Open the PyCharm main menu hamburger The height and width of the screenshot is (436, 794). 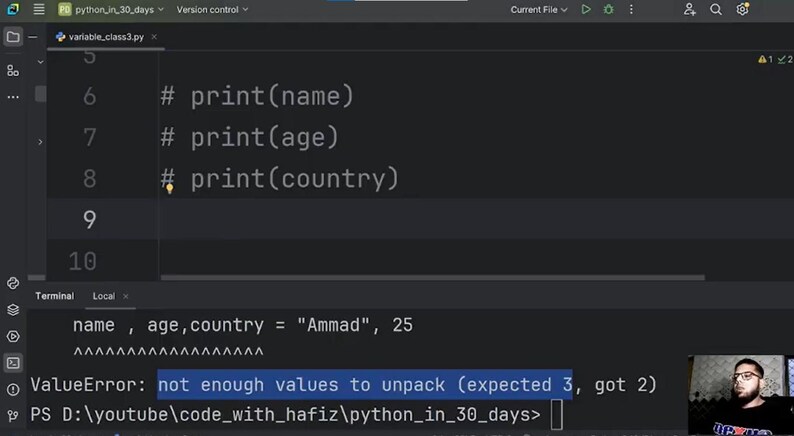[39, 9]
